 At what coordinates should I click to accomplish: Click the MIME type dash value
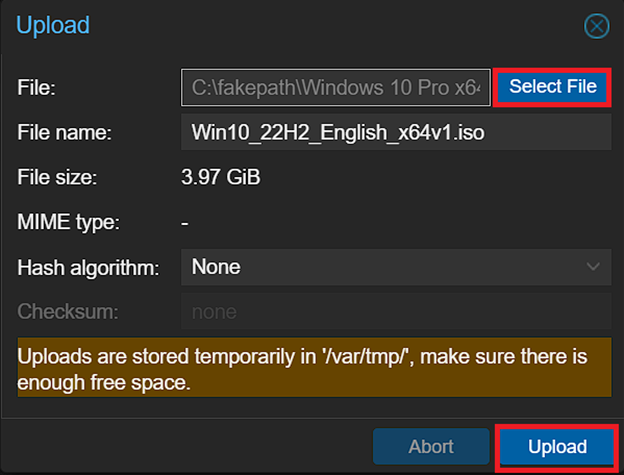pyautogui.click(x=186, y=222)
